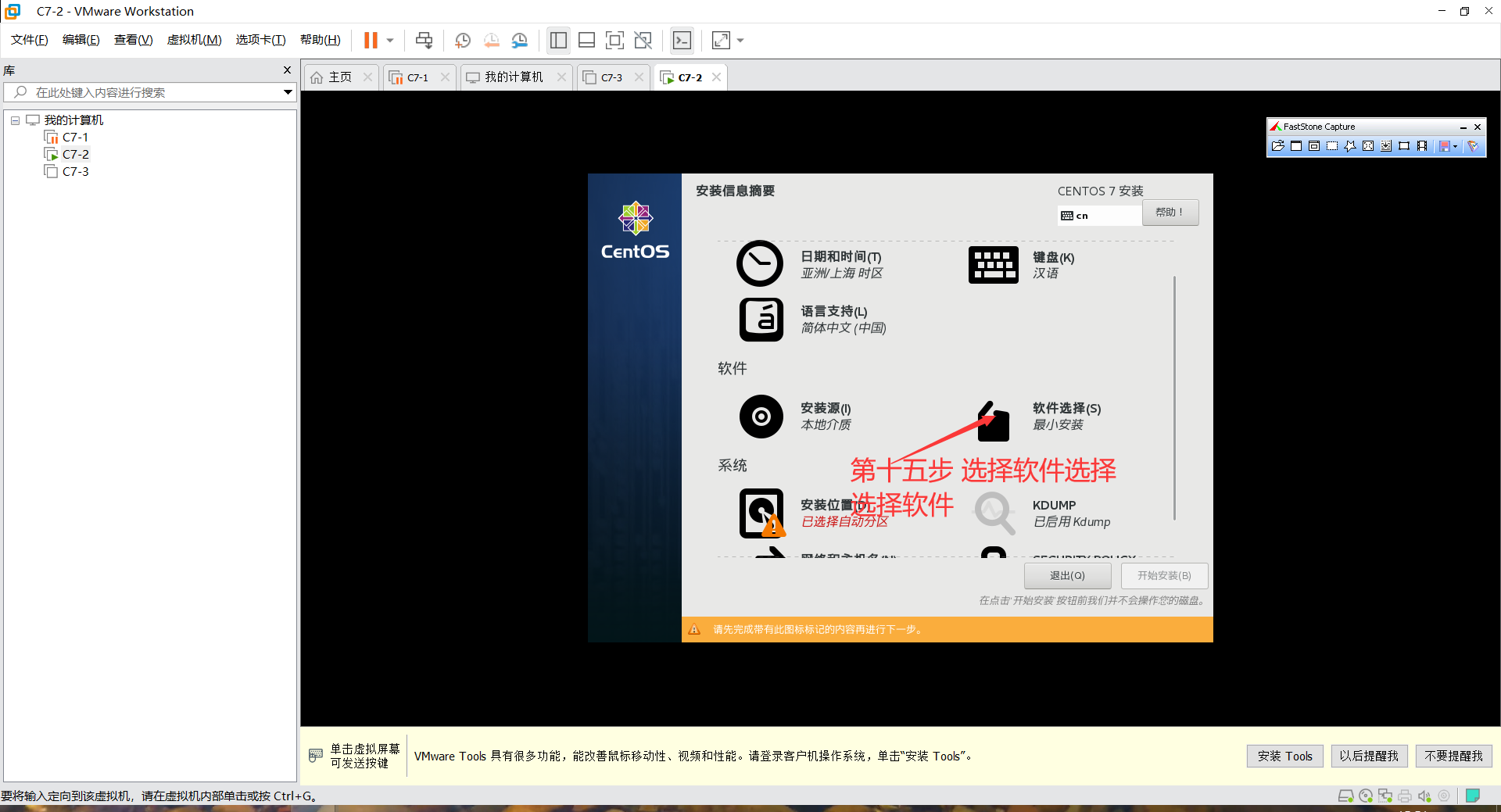Click the 帮助! button in the installer

click(x=1170, y=213)
